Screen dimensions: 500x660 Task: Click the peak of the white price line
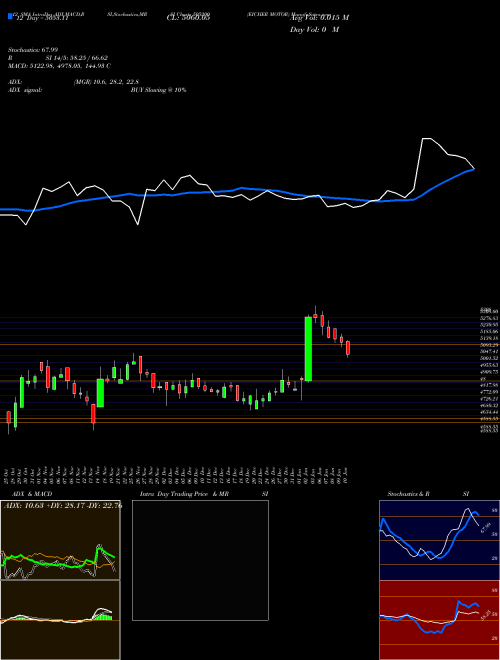[x=426, y=138]
